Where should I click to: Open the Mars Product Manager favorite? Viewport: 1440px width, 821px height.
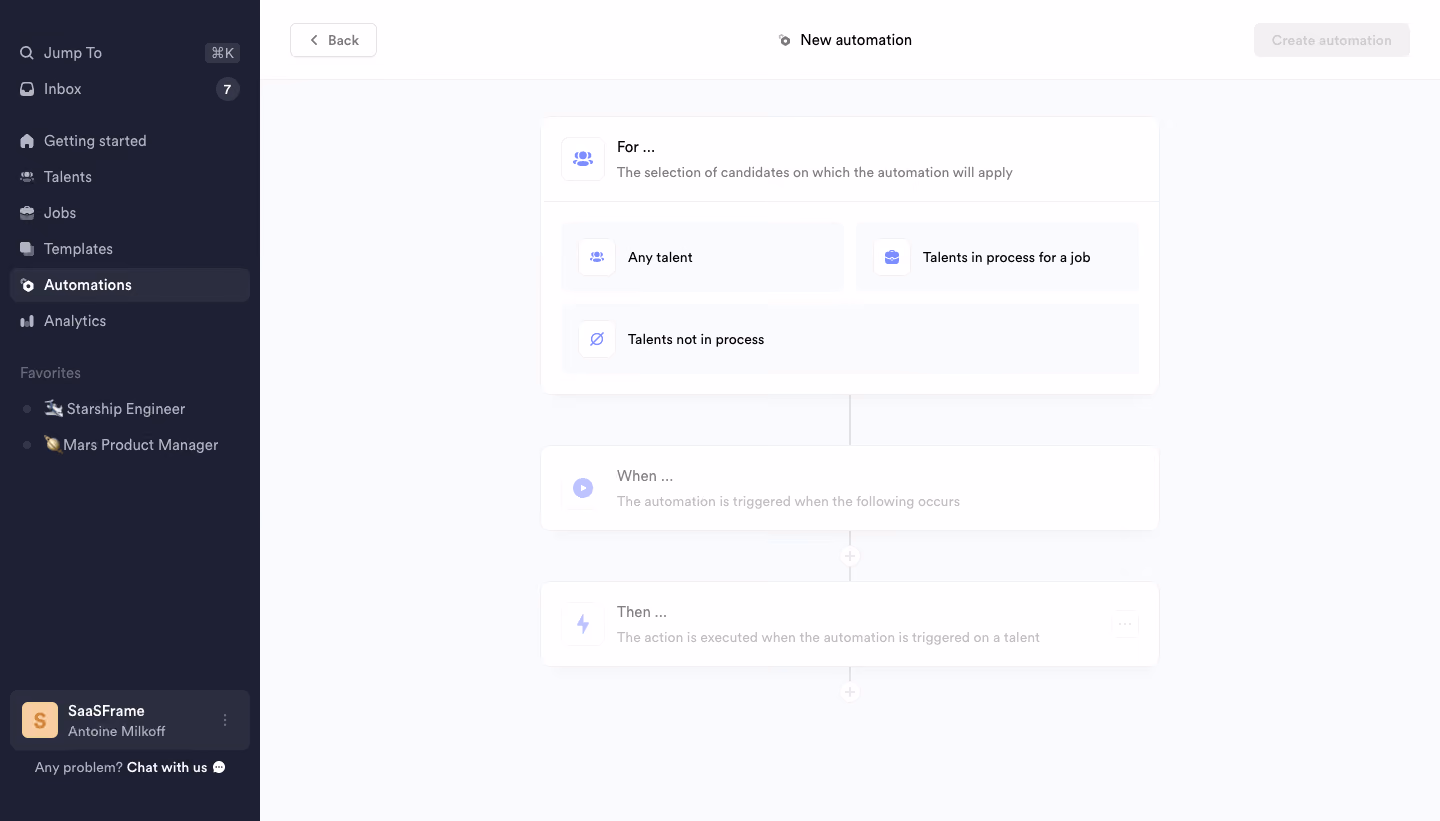click(x=130, y=445)
